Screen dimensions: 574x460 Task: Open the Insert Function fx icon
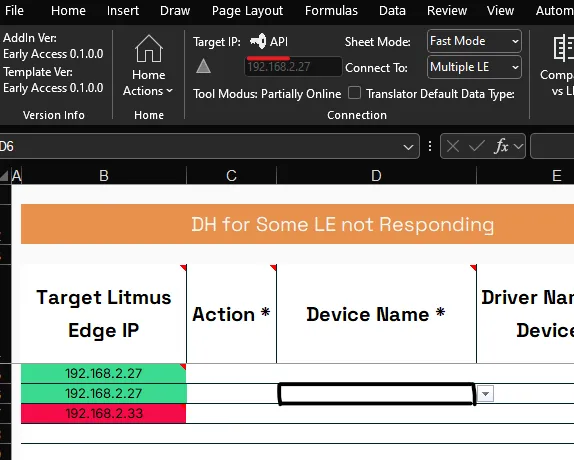pyautogui.click(x=502, y=146)
